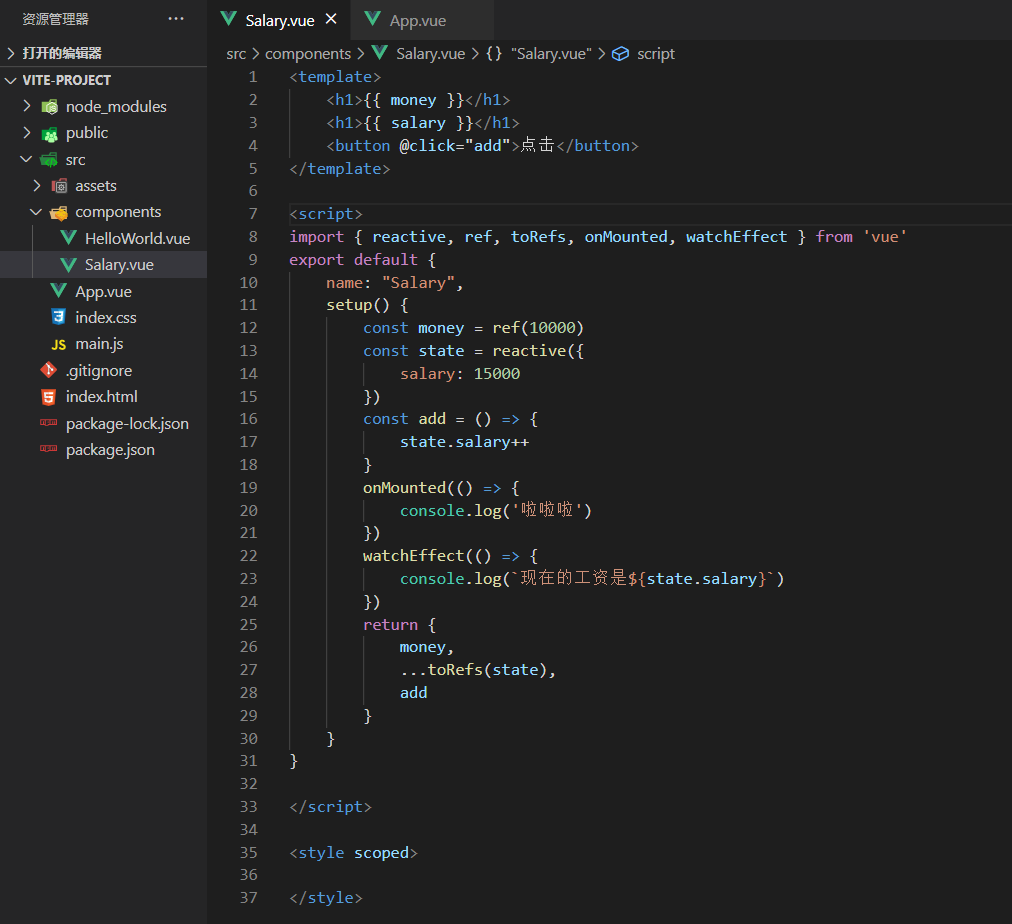The width and height of the screenshot is (1012, 924).
Task: Click the npm icon next to package.json
Action: [50, 449]
